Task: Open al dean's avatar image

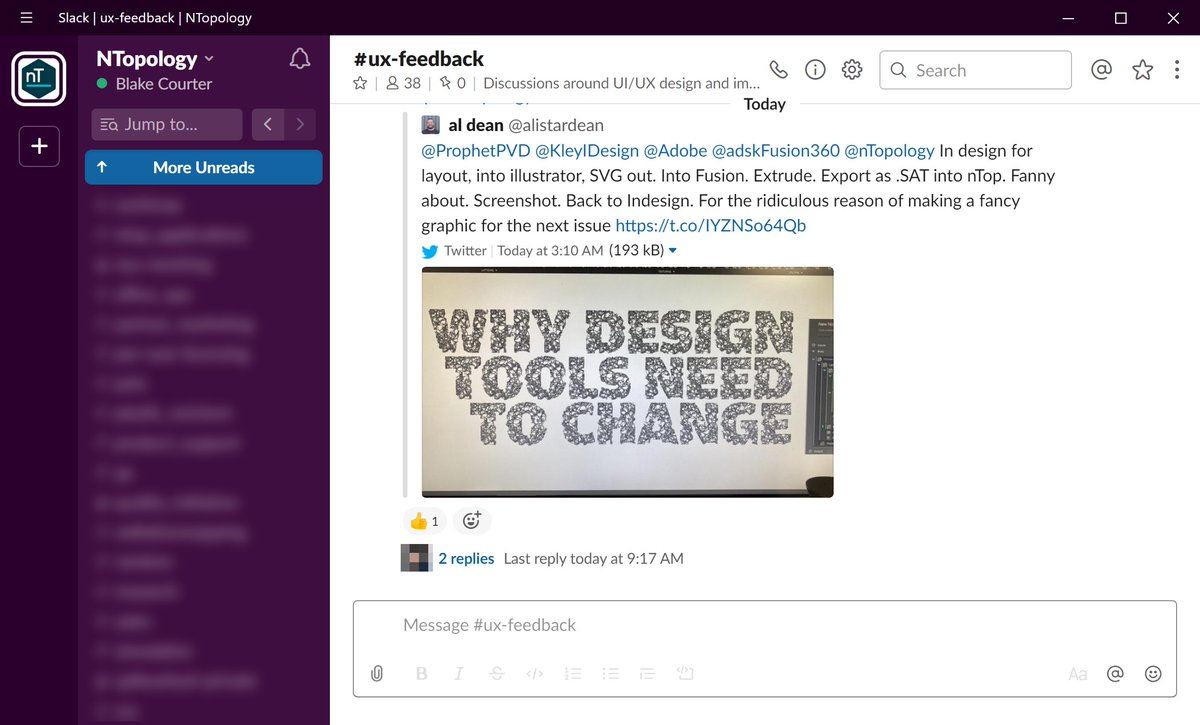Action: (430, 125)
